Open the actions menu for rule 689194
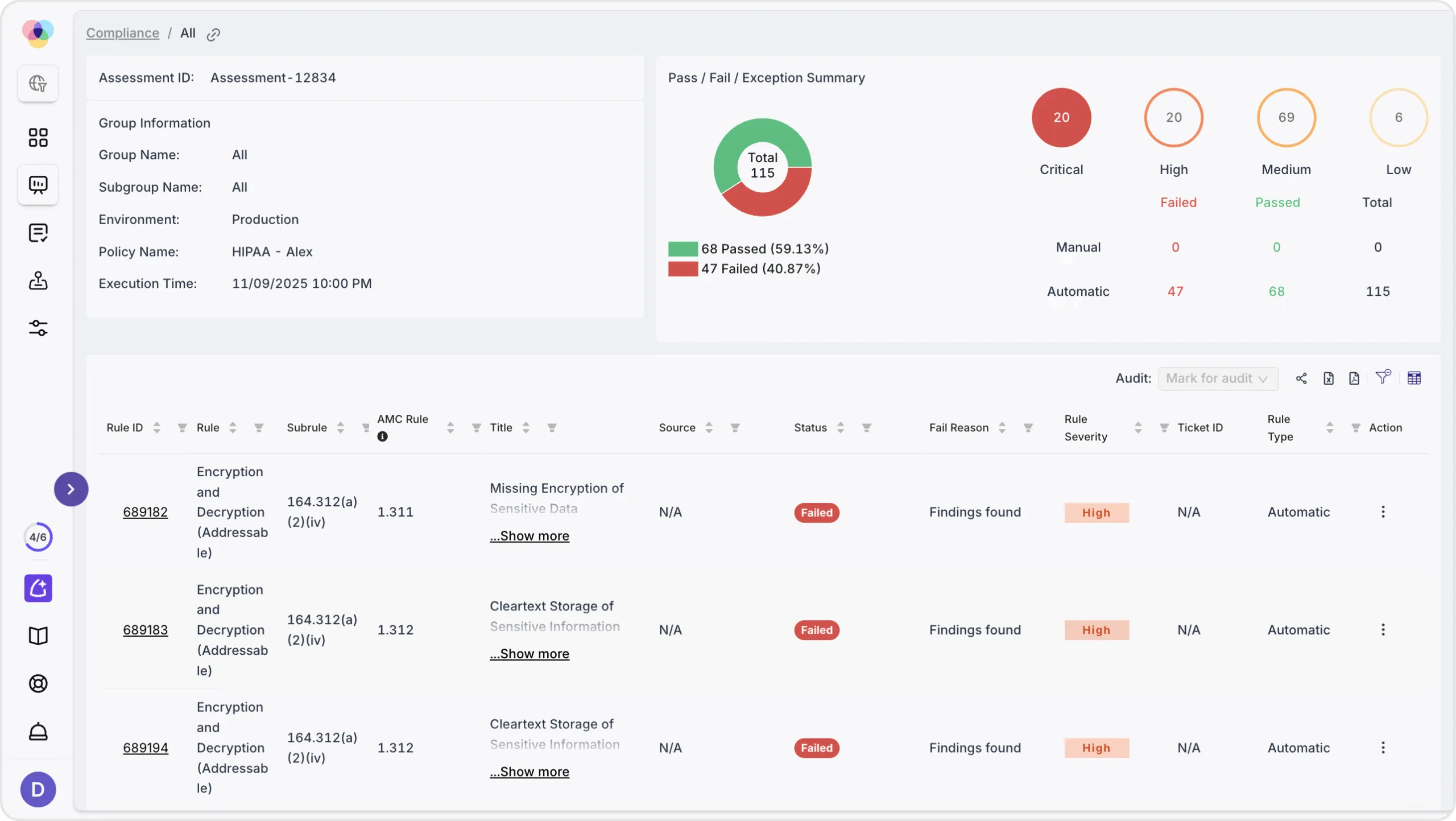Viewport: 1456px width, 821px height. [x=1383, y=748]
